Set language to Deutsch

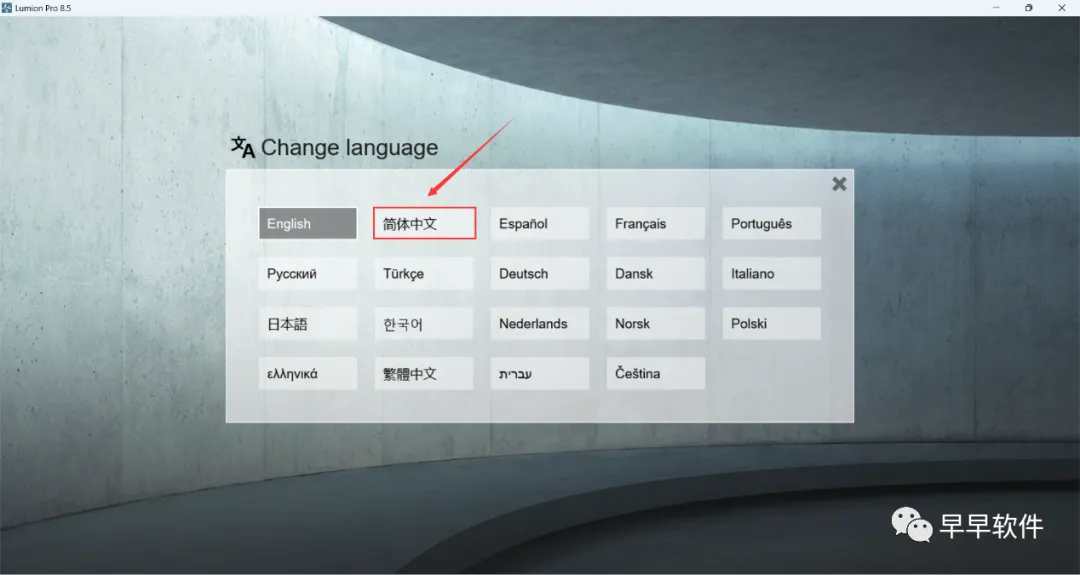coord(540,273)
